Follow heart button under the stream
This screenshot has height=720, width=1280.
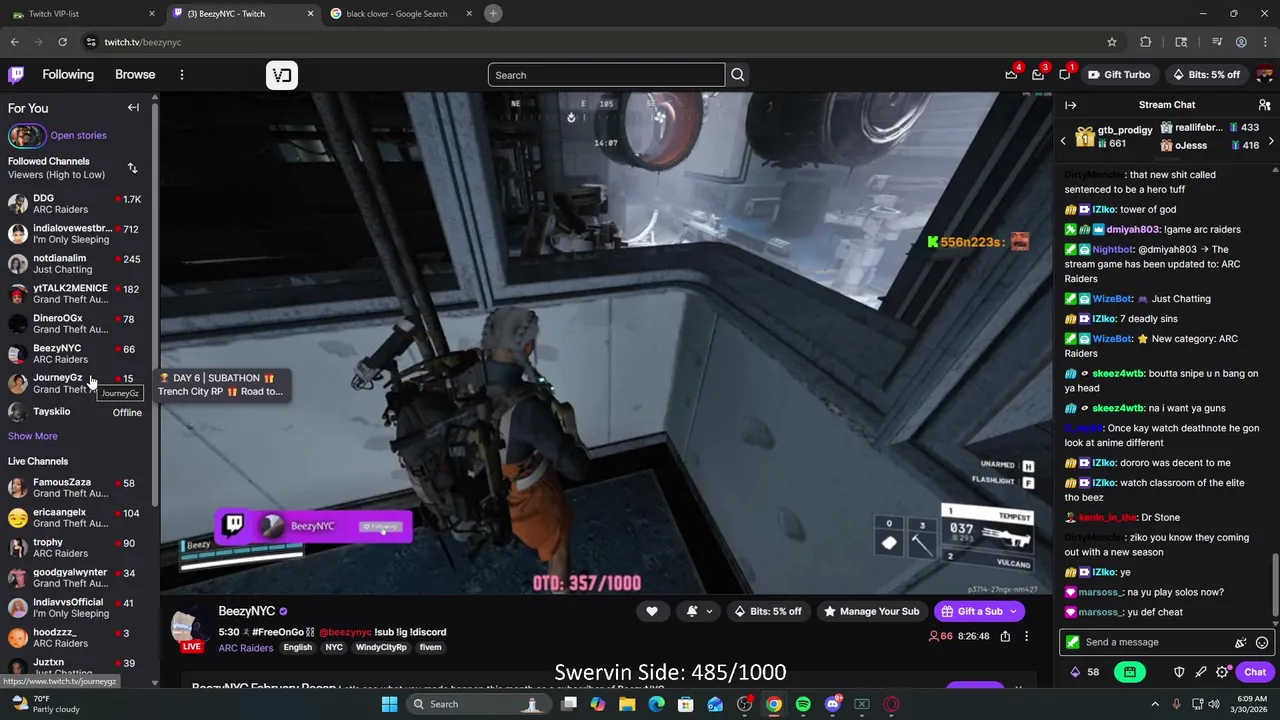click(x=652, y=611)
